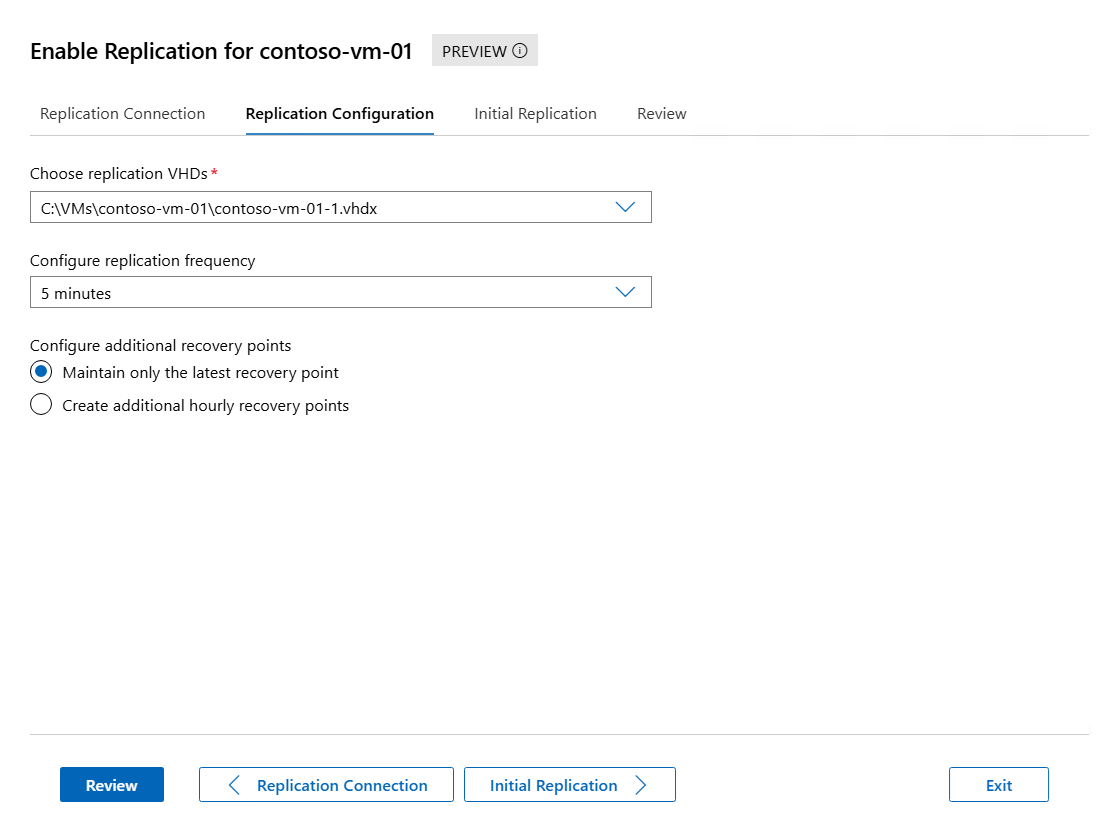Select the Replication Configuration tab
This screenshot has width=1119, height=839.
pos(339,114)
